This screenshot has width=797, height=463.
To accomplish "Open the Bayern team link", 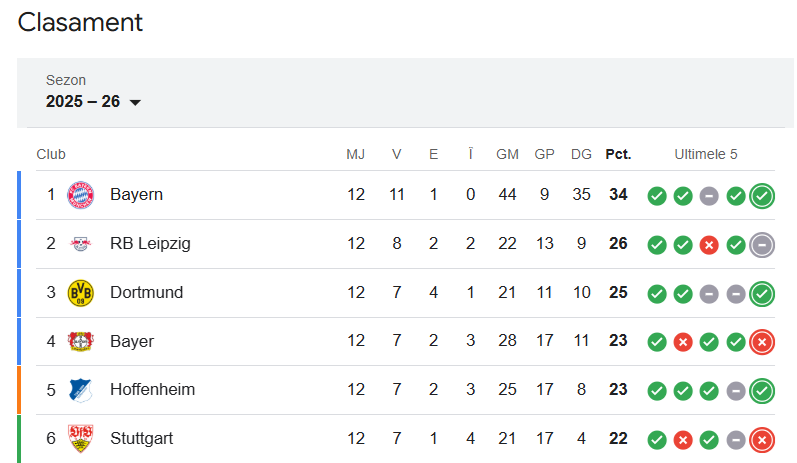I will (136, 195).
